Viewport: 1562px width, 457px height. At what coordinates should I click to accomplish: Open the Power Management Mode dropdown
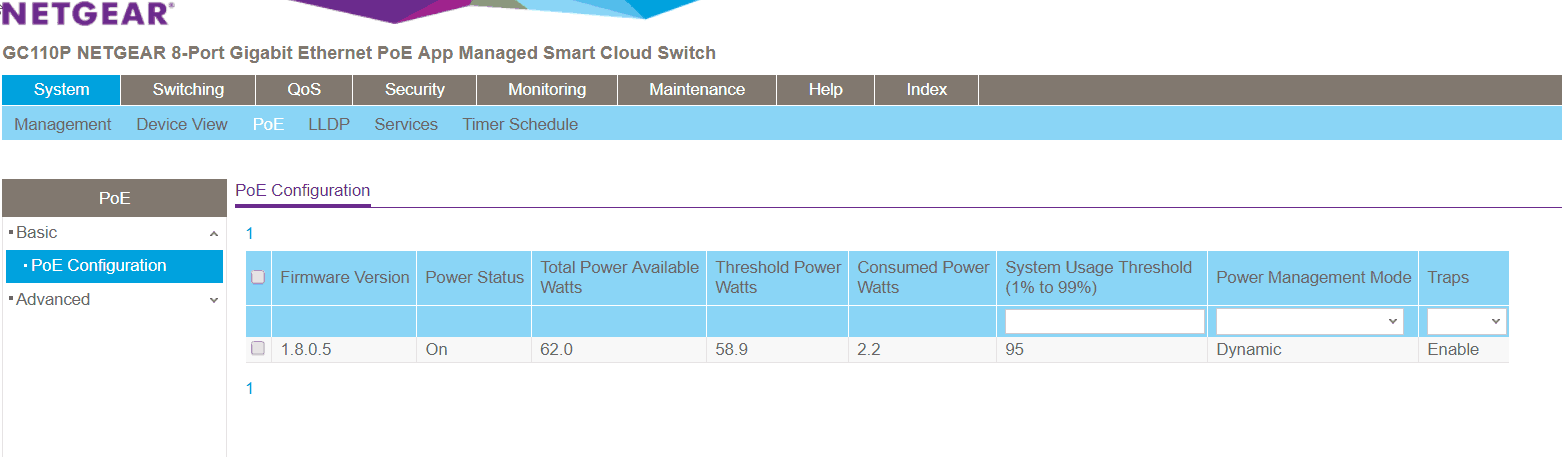1309,321
